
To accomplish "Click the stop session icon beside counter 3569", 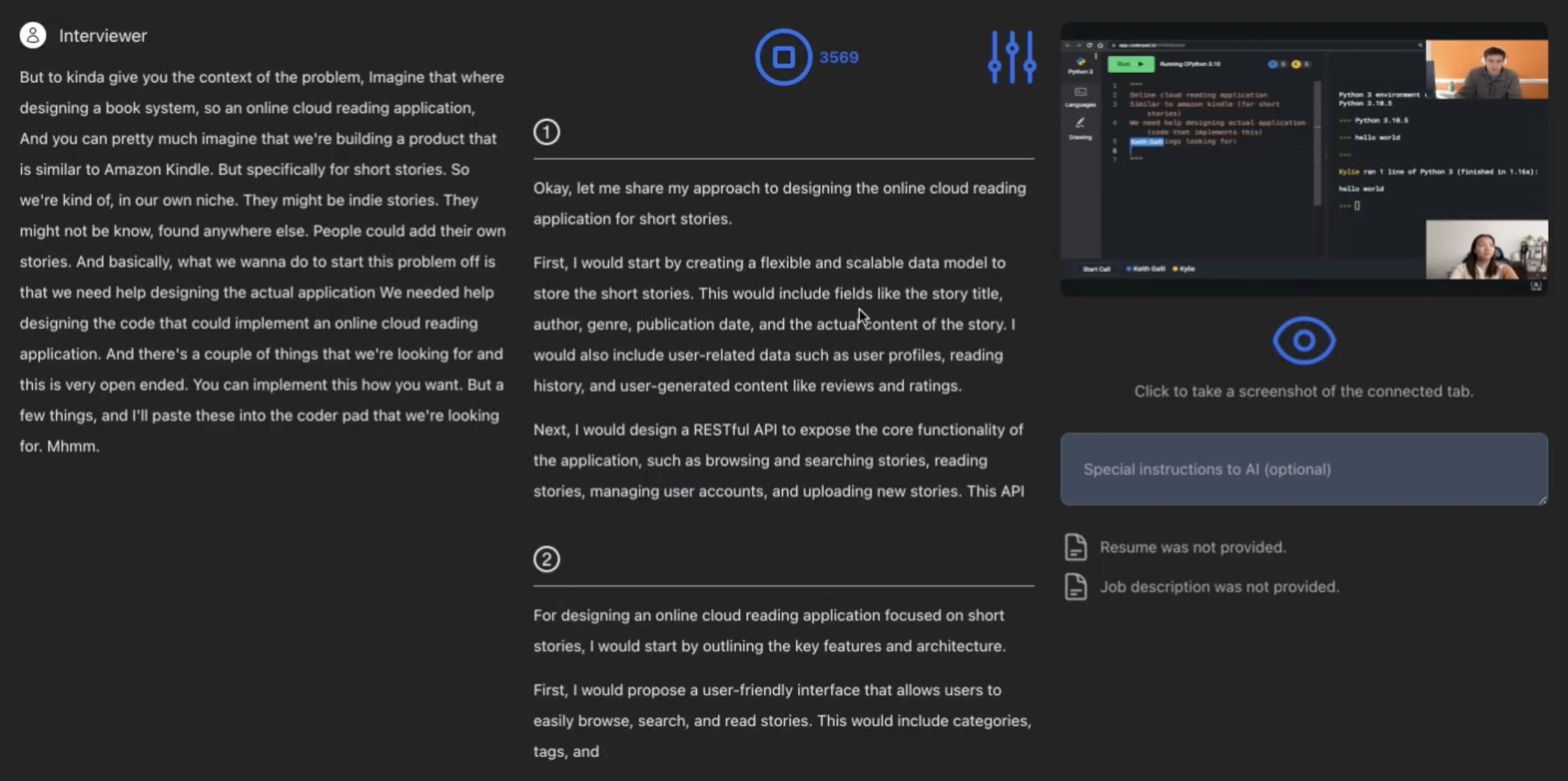I will click(784, 57).
